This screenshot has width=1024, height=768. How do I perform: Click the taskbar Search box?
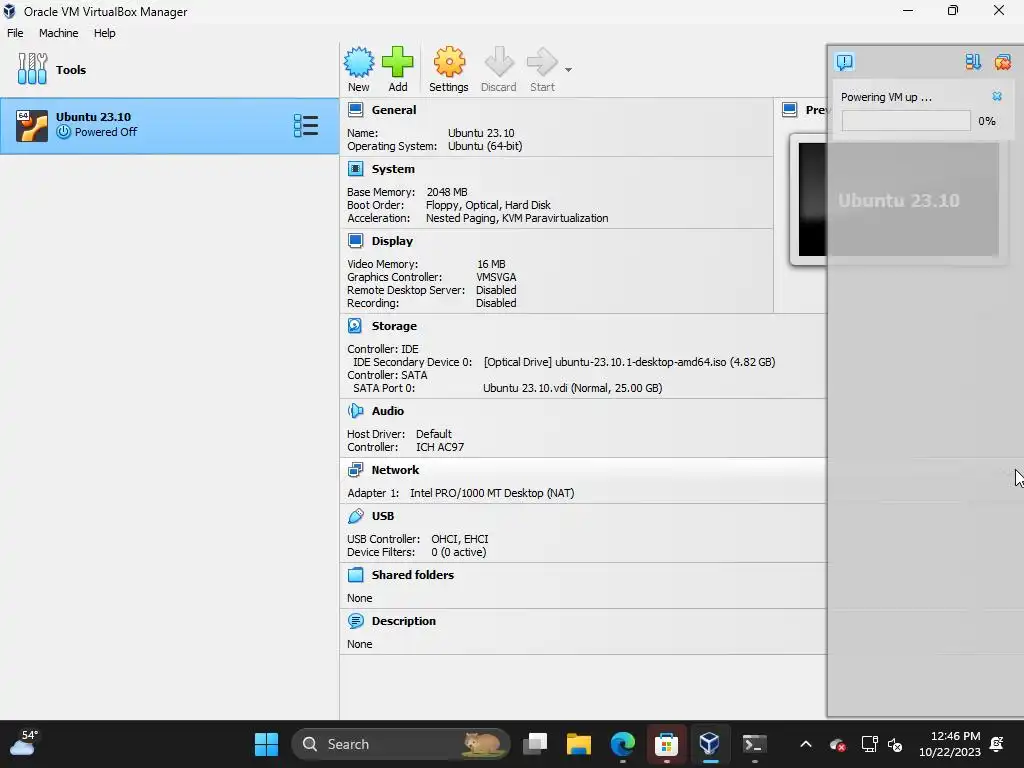(x=400, y=744)
